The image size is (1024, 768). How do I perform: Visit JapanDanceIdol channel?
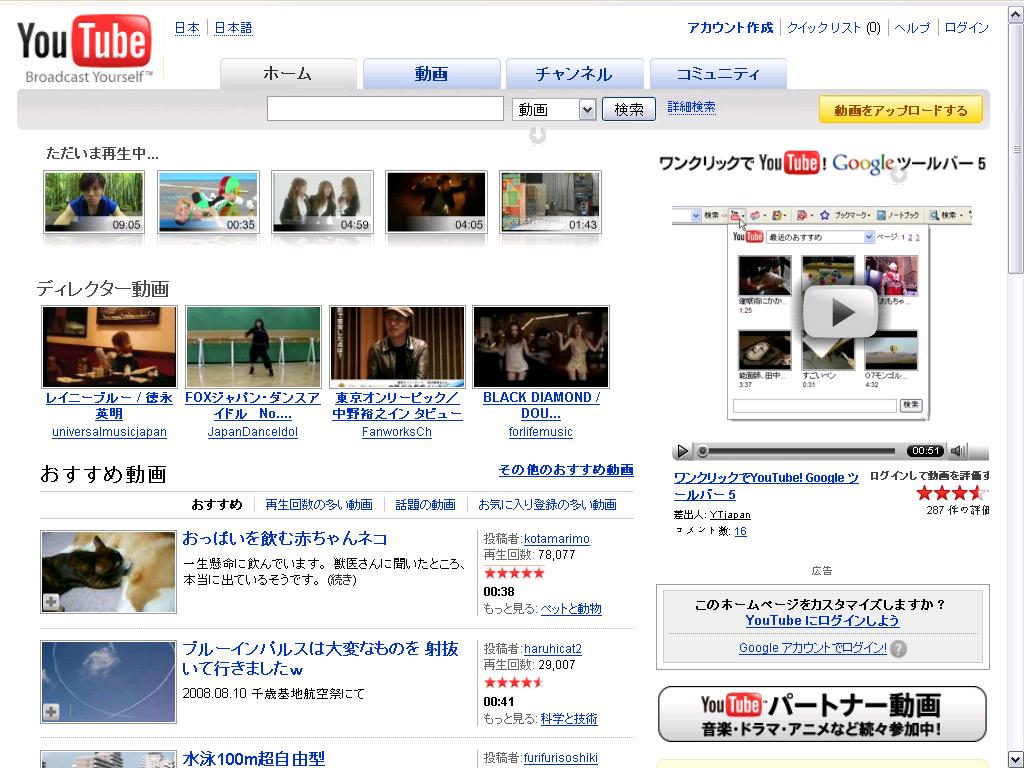coord(253,432)
